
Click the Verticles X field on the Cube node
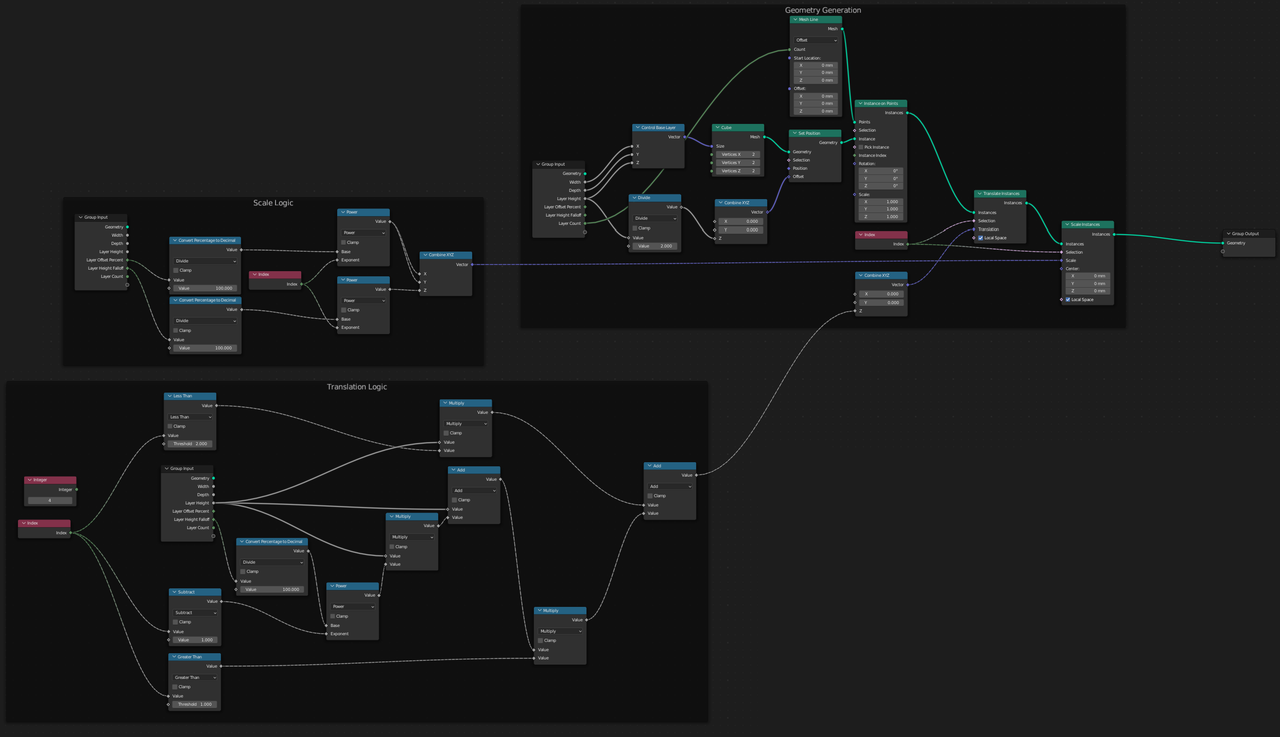click(738, 154)
